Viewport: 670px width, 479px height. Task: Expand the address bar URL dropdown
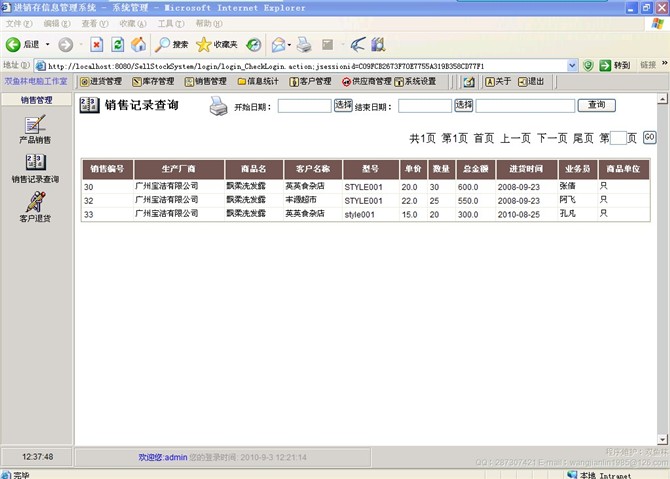click(x=573, y=65)
